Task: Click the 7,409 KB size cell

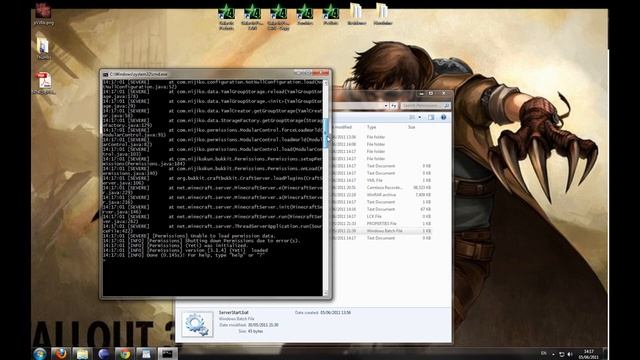Action: pyautogui.click(x=423, y=195)
